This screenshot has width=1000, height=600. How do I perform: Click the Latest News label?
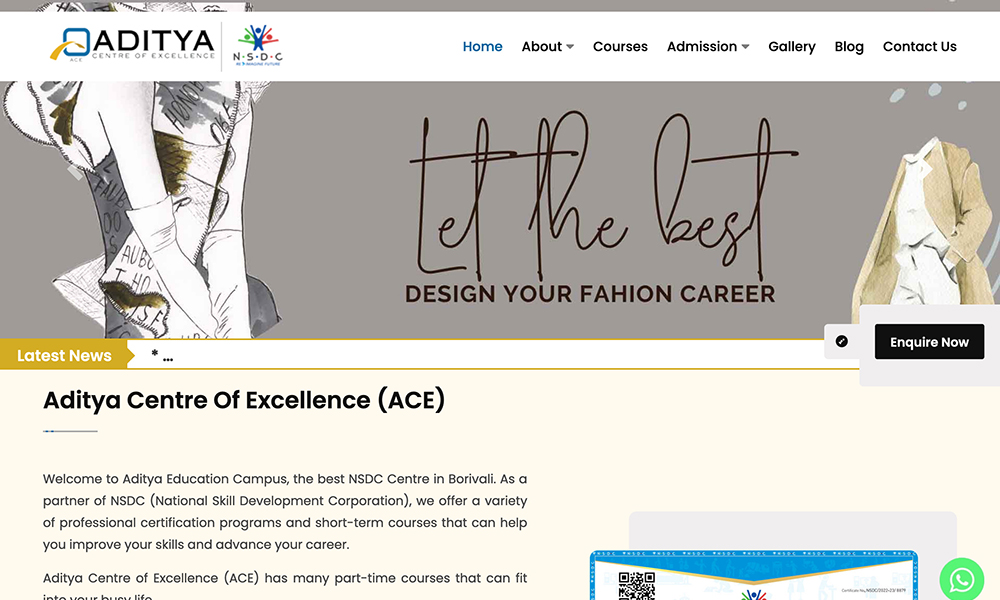pyautogui.click(x=64, y=355)
